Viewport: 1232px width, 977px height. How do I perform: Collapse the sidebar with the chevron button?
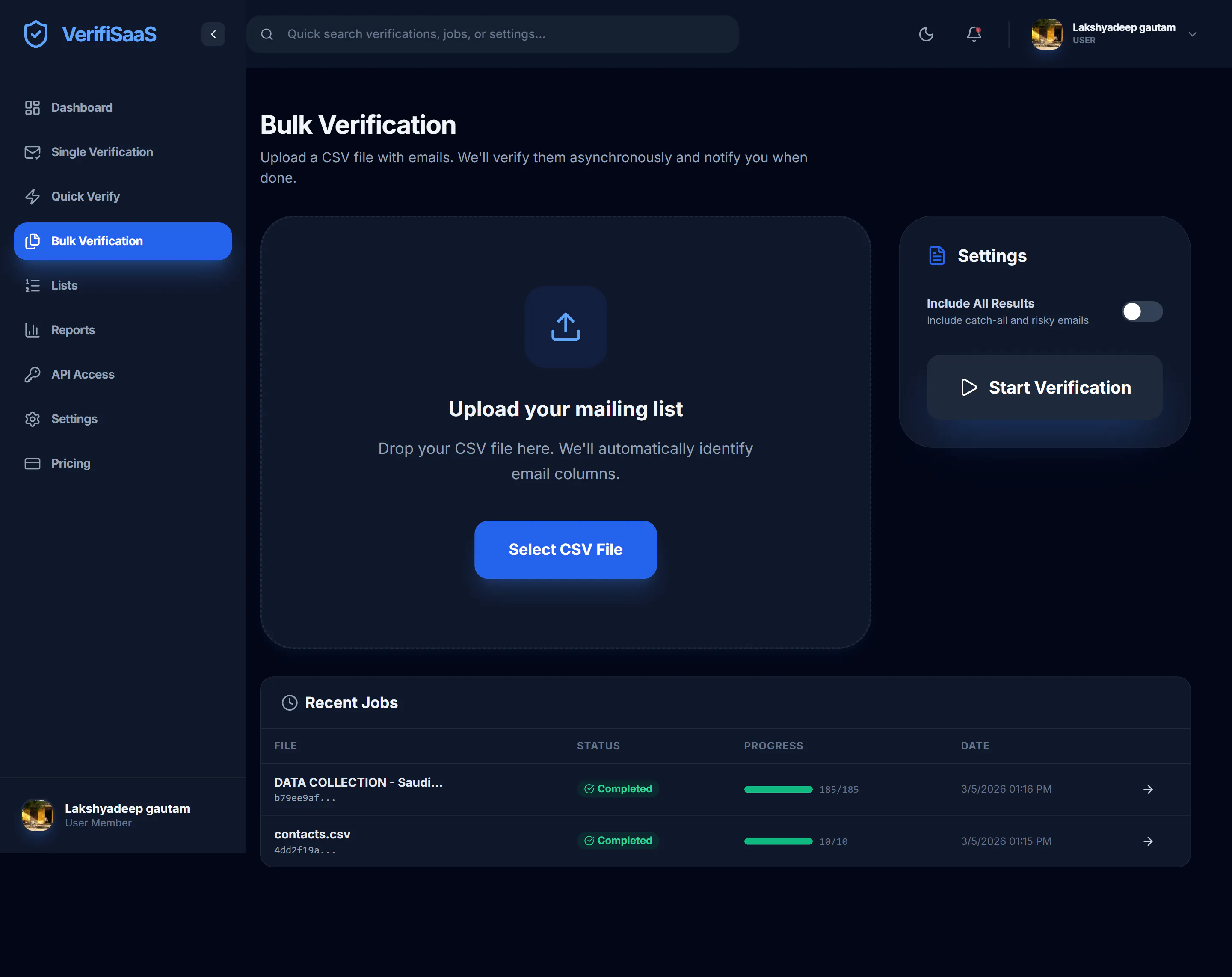(213, 34)
